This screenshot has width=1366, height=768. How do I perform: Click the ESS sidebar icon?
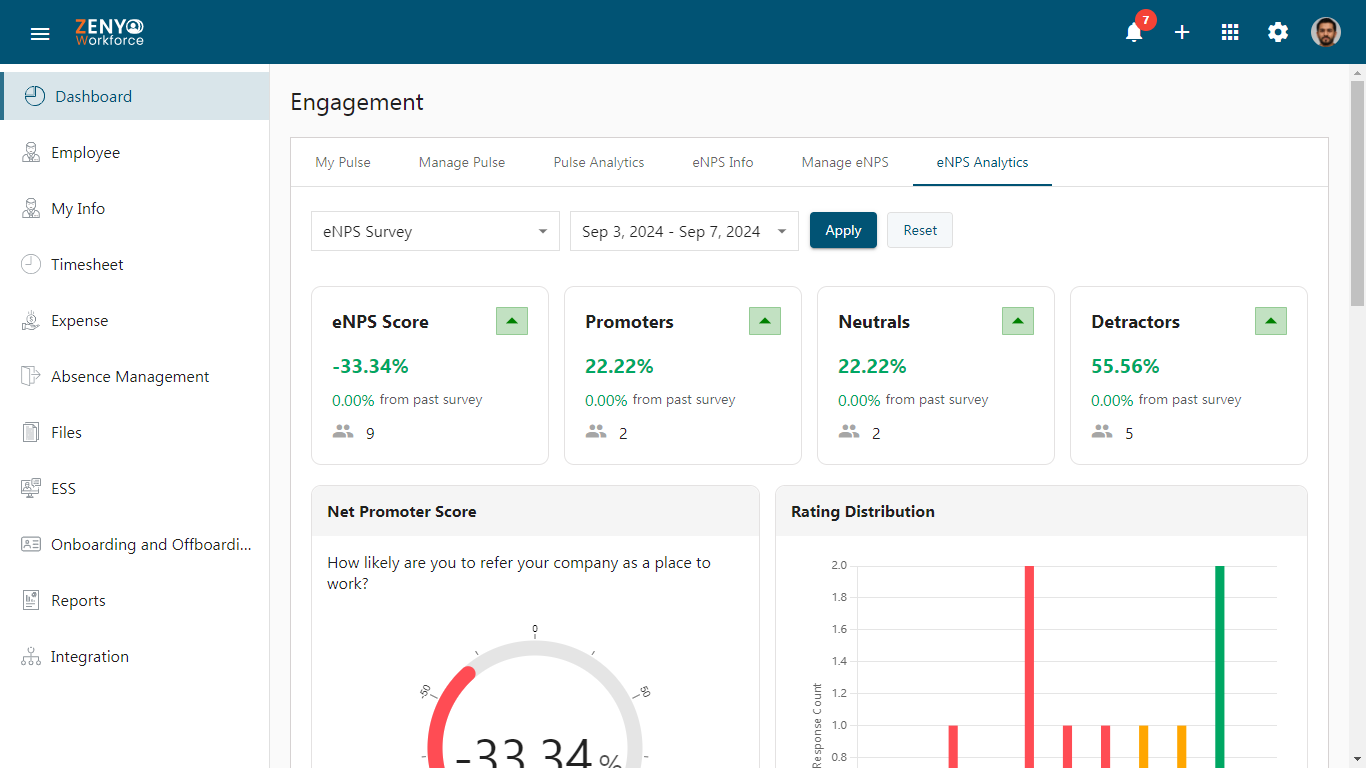(31, 488)
